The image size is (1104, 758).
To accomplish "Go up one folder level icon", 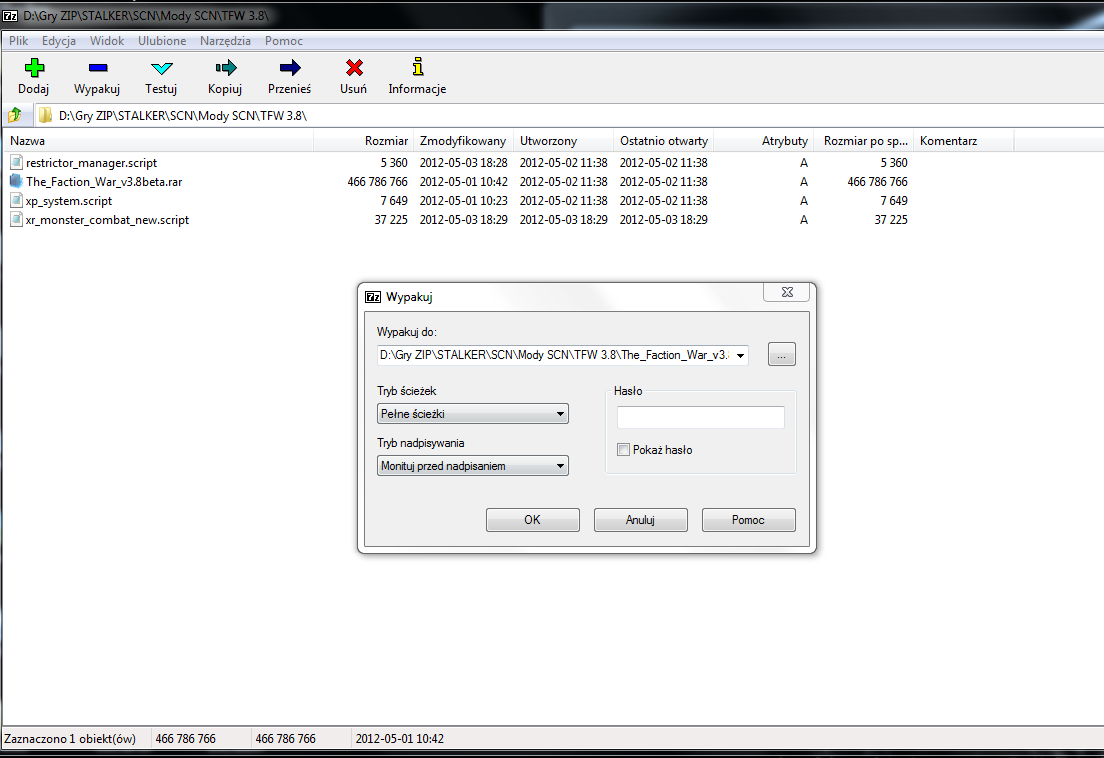I will [15, 115].
